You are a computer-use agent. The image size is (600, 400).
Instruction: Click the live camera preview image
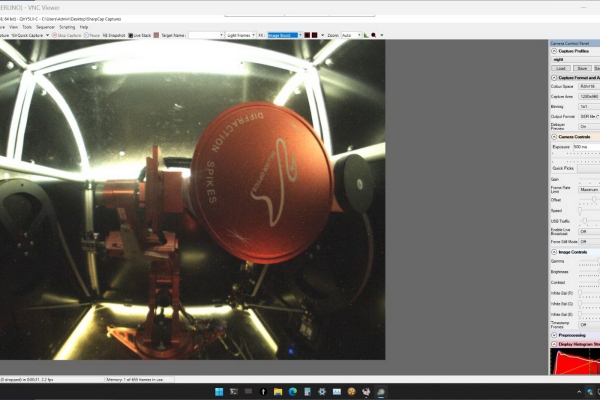[x=192, y=199]
